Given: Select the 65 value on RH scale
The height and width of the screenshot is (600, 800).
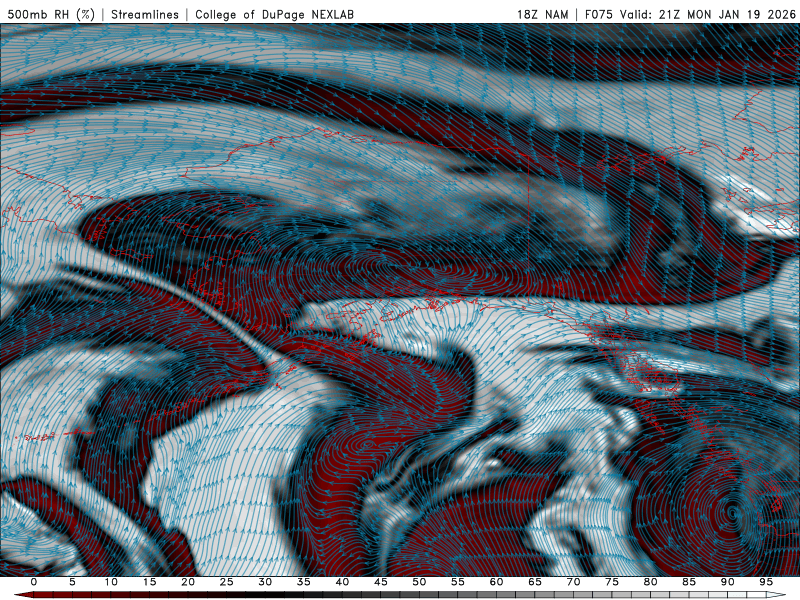Looking at the screenshot, I should click(535, 582).
